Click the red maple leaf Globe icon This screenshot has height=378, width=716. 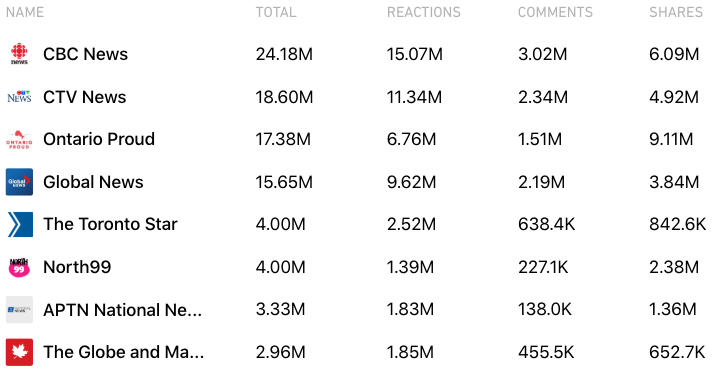19,352
